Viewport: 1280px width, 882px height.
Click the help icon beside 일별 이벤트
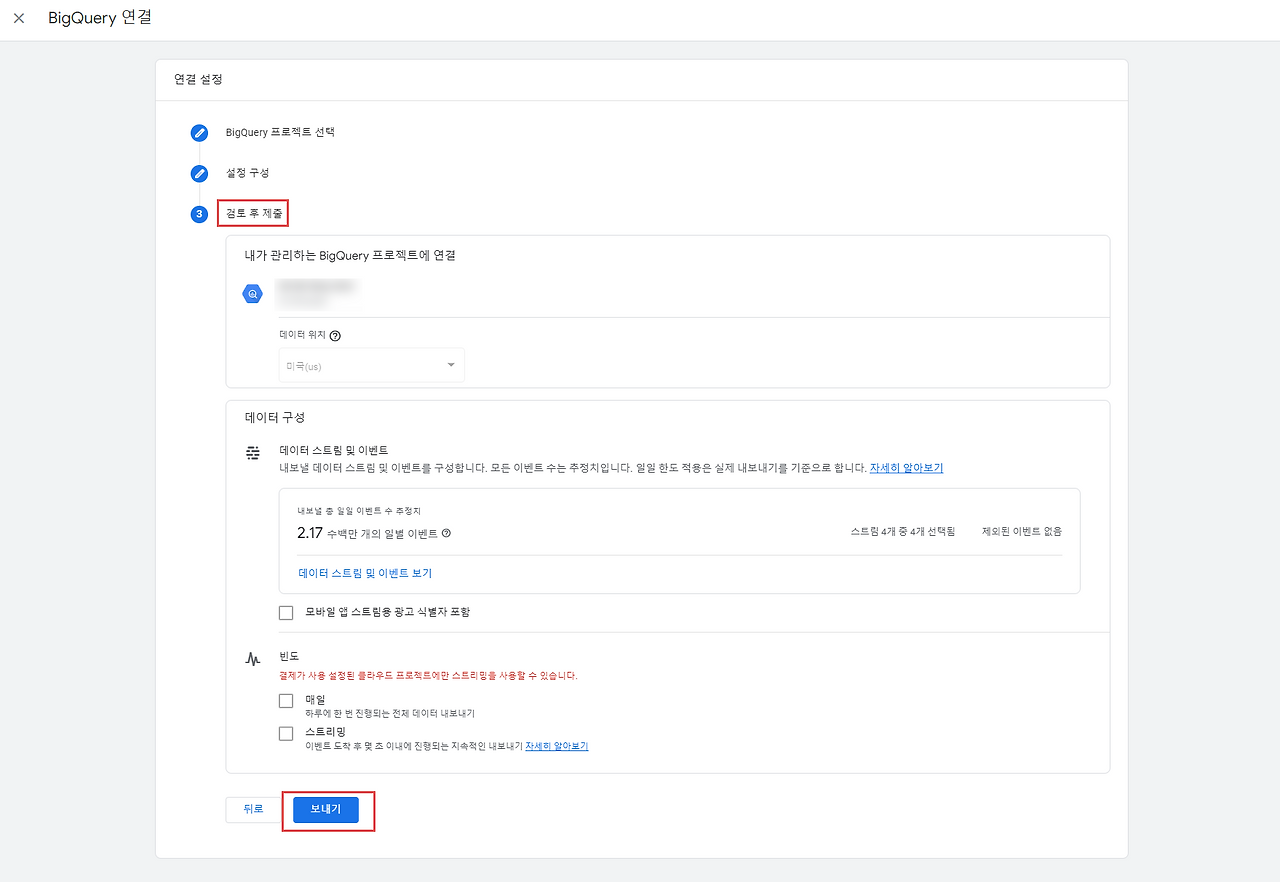pyautogui.click(x=446, y=533)
